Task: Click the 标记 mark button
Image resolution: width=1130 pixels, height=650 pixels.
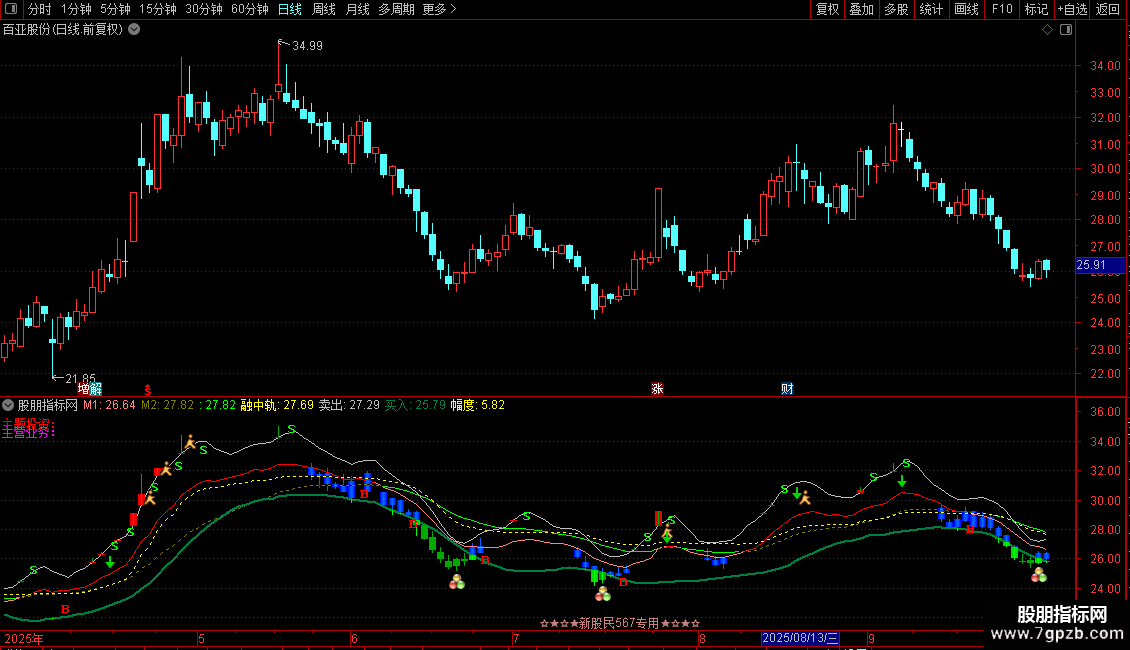Action: pyautogui.click(x=1036, y=9)
